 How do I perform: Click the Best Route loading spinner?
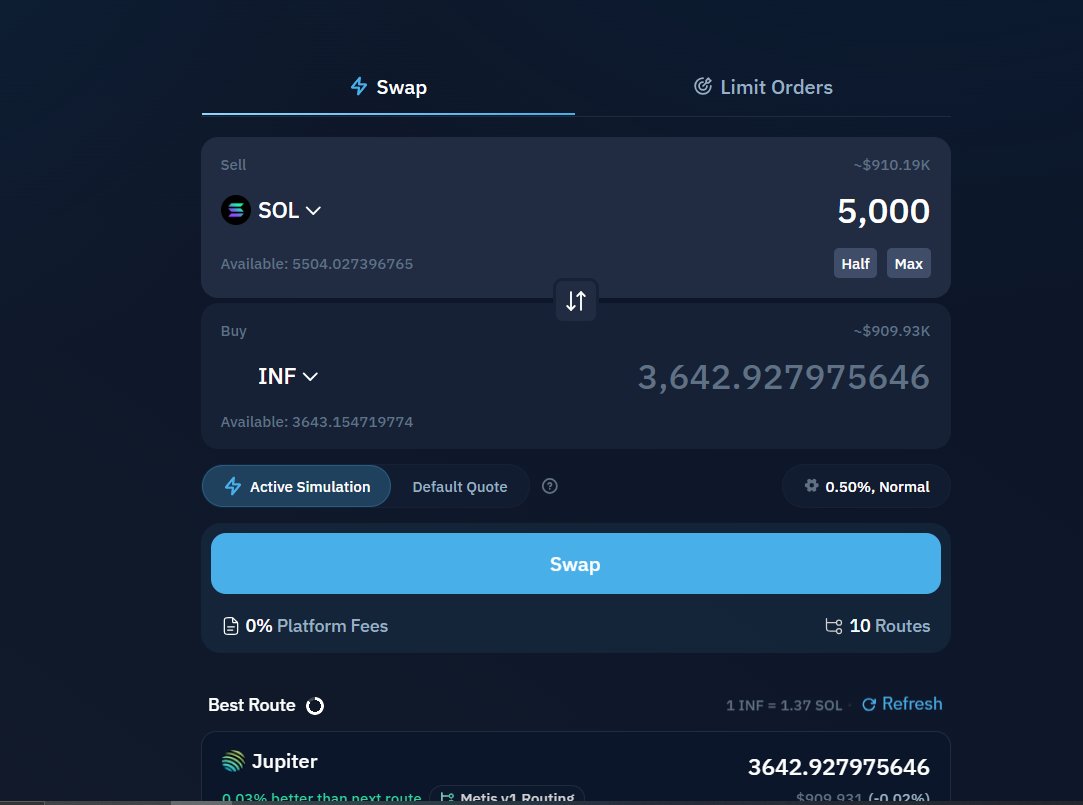(314, 706)
